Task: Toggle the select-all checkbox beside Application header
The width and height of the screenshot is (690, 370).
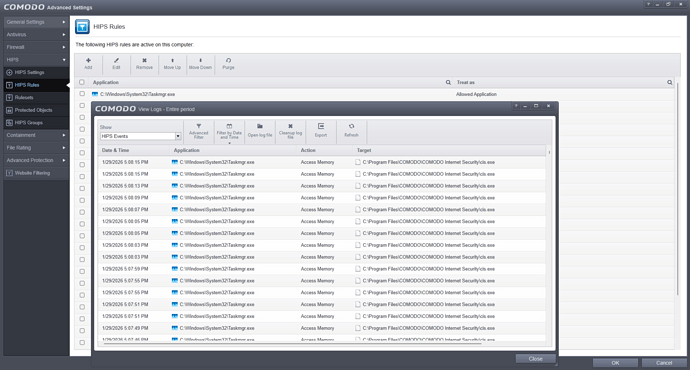Action: pos(82,82)
